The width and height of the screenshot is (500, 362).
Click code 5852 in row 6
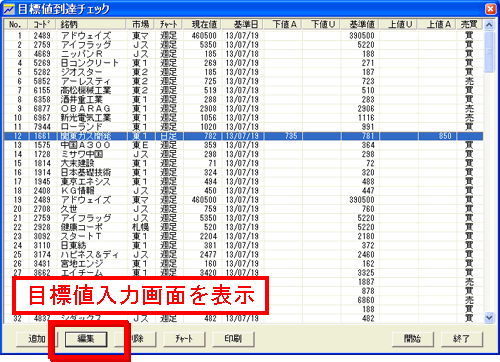42,81
